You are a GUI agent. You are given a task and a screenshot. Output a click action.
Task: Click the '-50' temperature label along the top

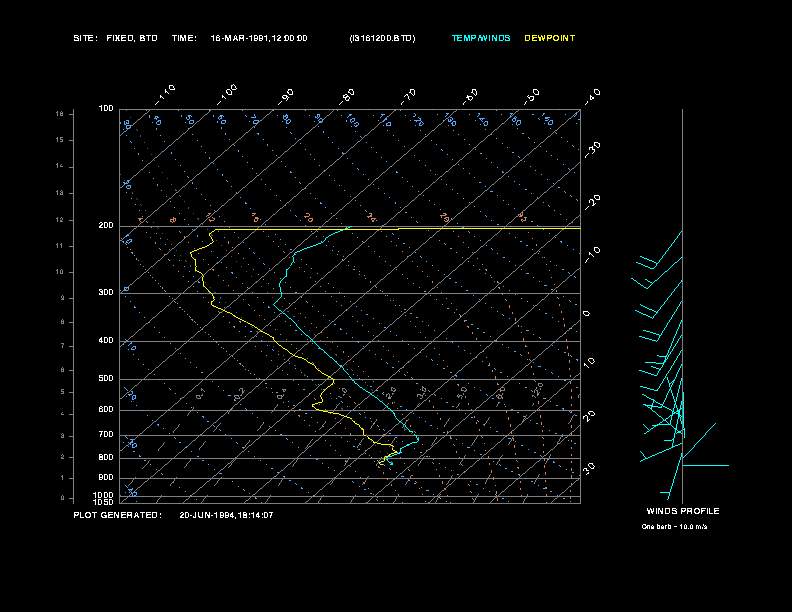(x=532, y=96)
